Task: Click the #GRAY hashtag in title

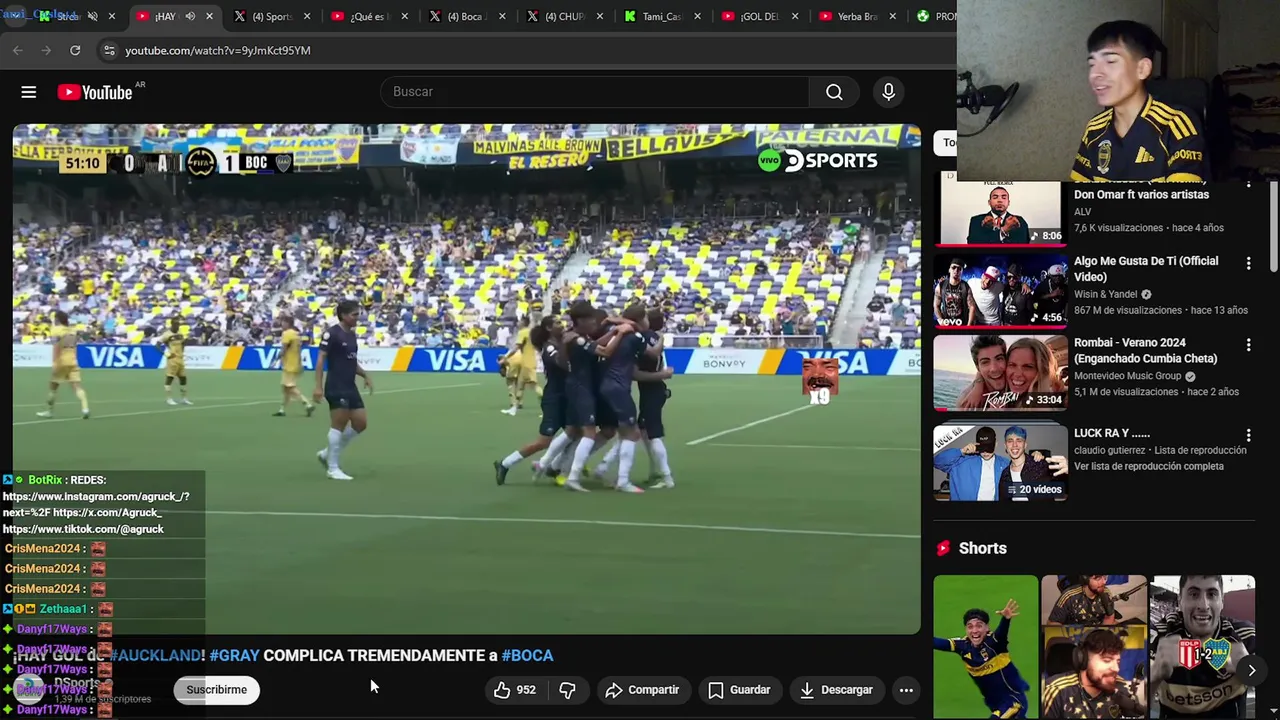Action: pyautogui.click(x=234, y=656)
